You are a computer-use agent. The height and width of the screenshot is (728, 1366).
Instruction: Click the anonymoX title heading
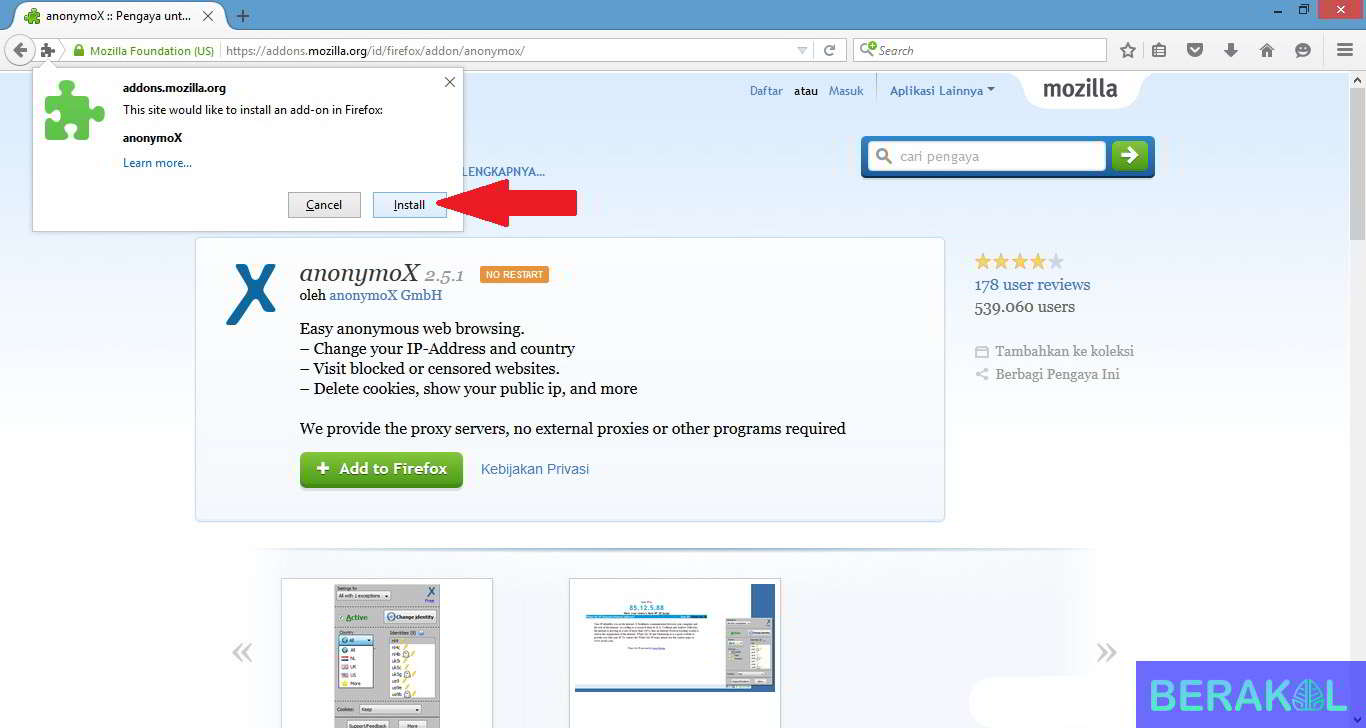(x=359, y=273)
